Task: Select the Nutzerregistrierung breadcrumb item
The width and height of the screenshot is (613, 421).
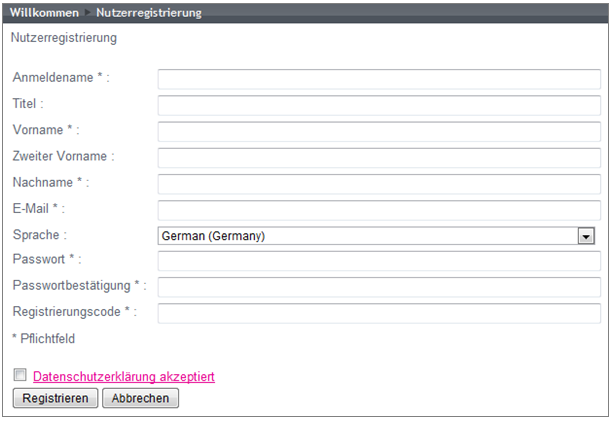Action: (149, 13)
